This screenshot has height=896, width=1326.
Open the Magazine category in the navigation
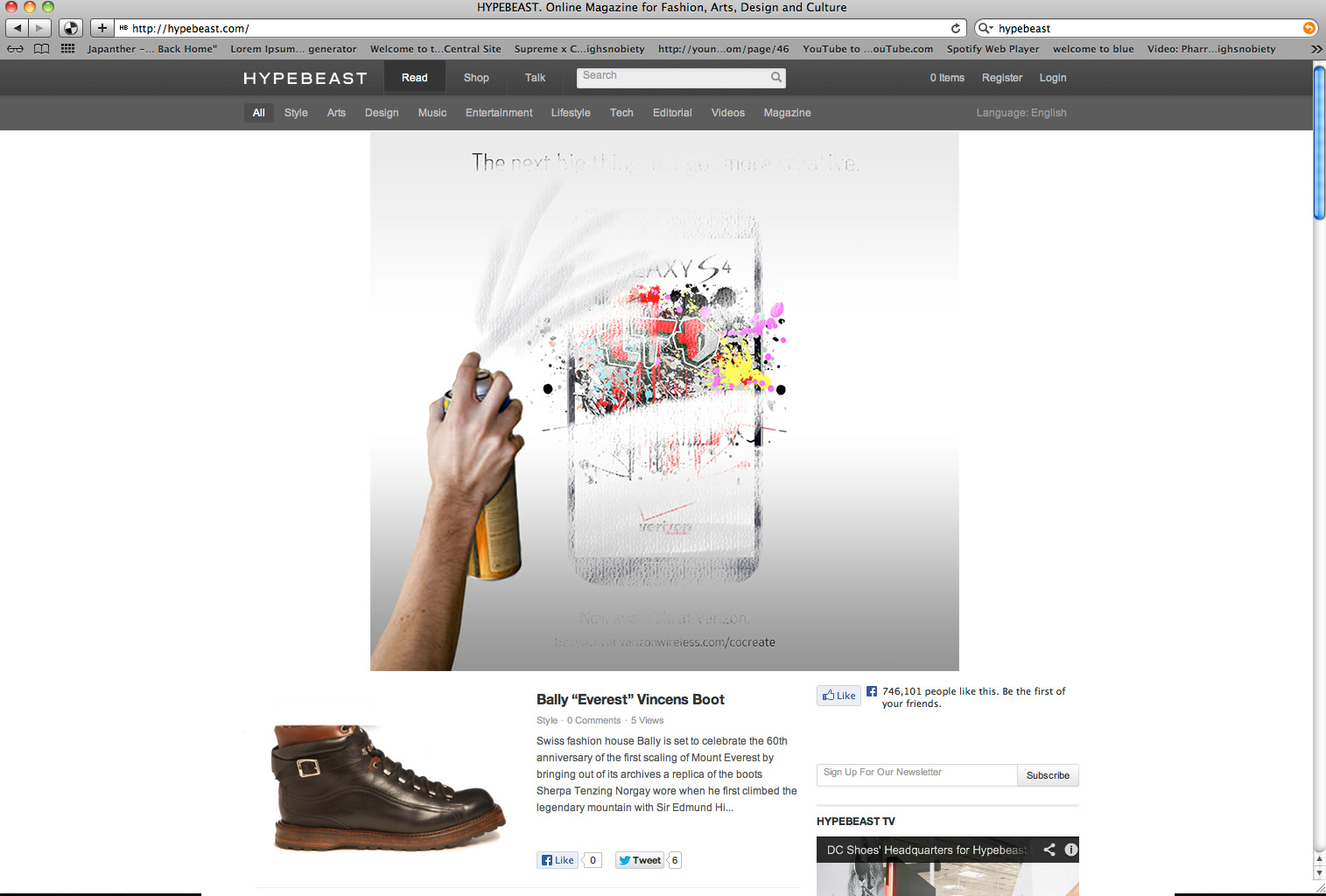pyautogui.click(x=787, y=113)
